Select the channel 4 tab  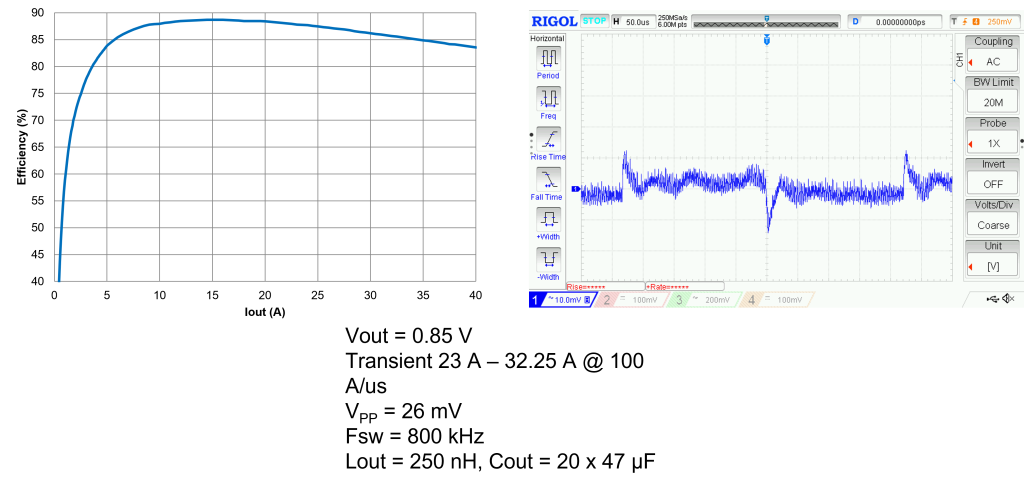[x=775, y=300]
